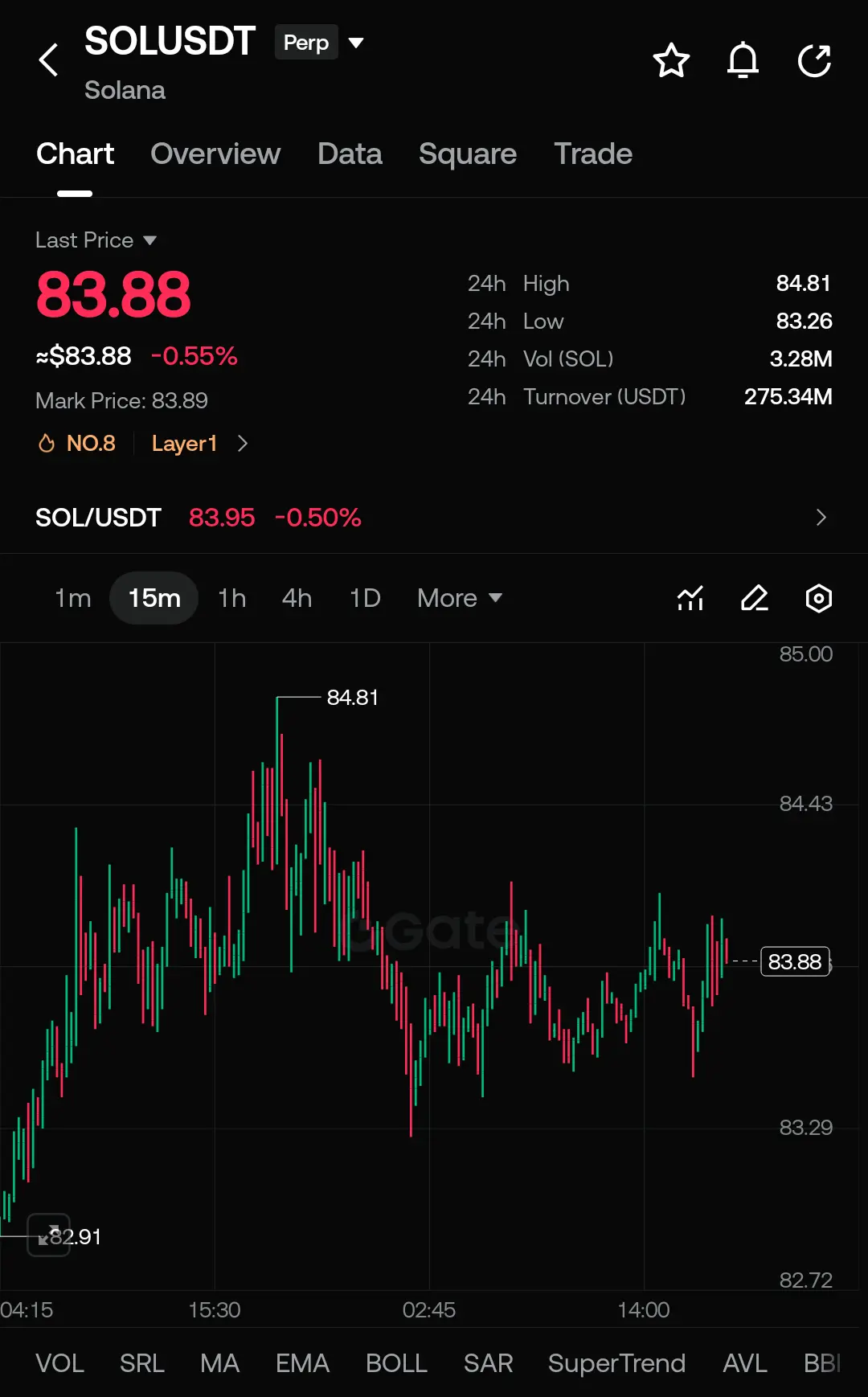The height and width of the screenshot is (1397, 868).
Task: Tap the large 83.88 last price
Action: (113, 294)
